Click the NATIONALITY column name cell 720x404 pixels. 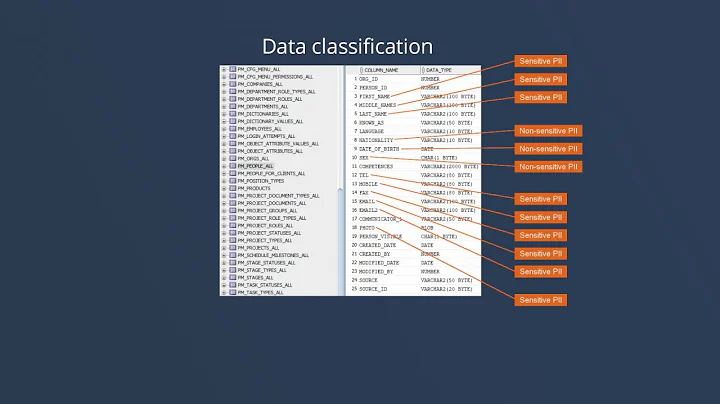point(376,140)
